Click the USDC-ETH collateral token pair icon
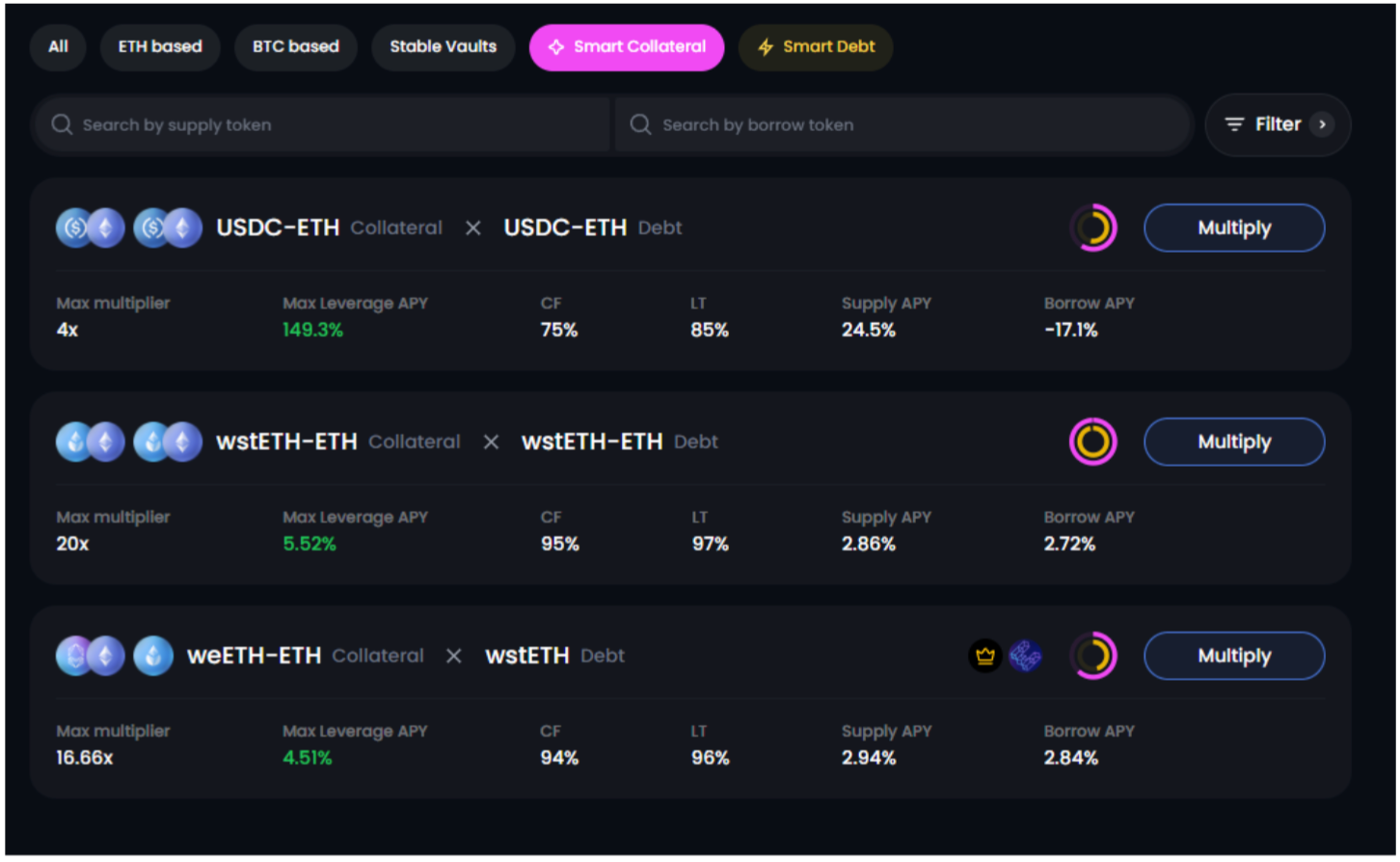 click(x=90, y=229)
